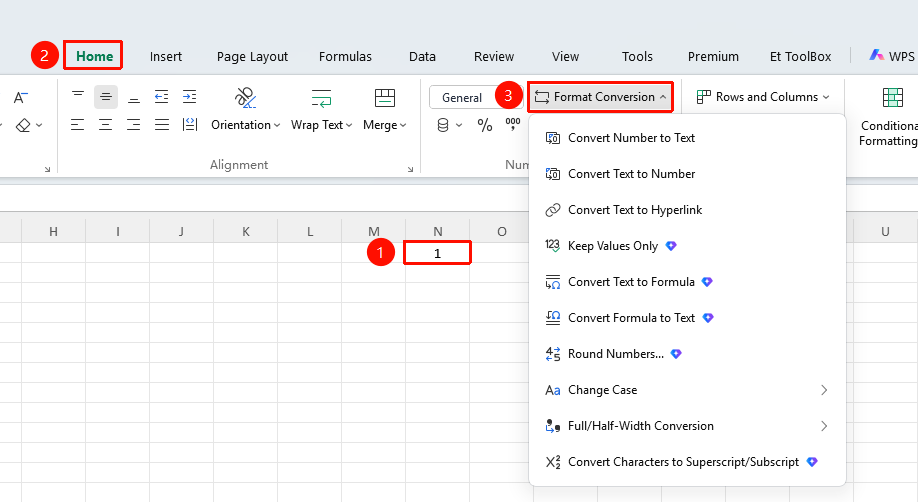
Task: Open the Premium tab
Action: 713,56
